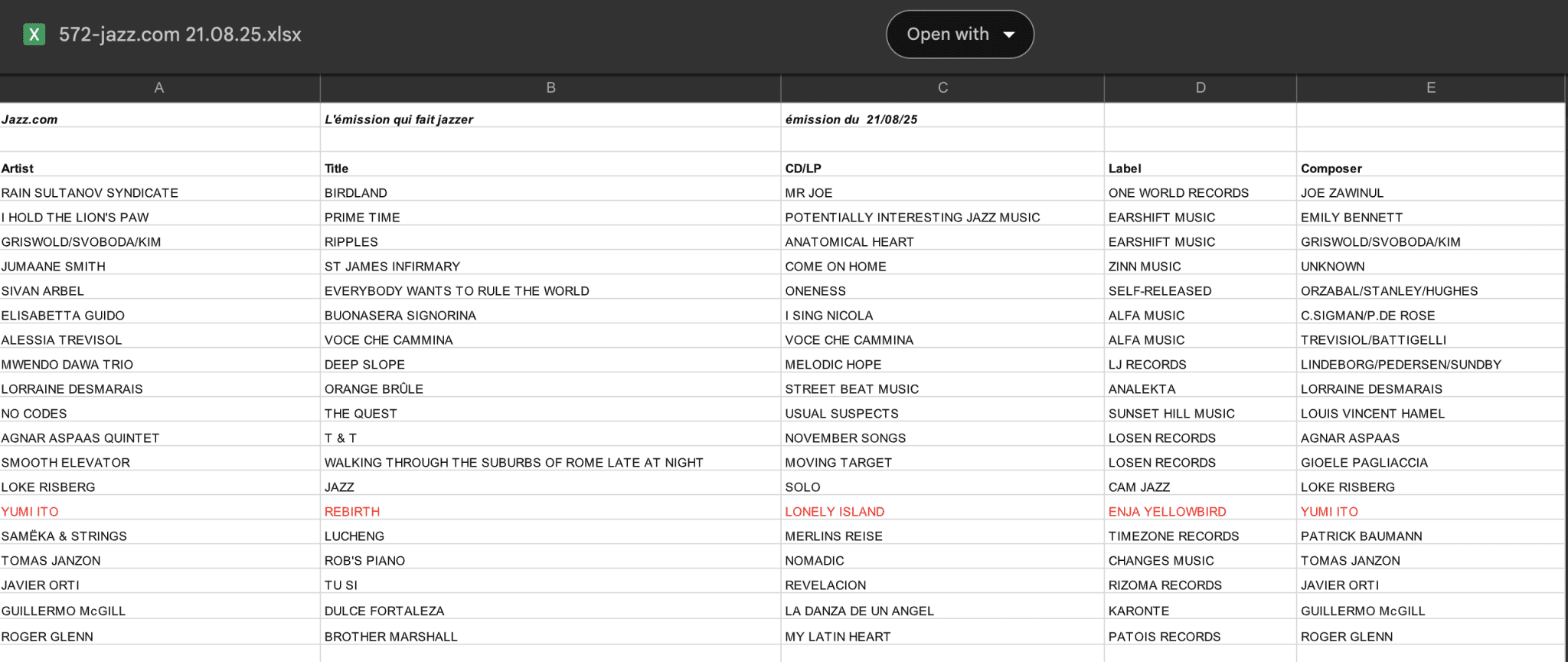This screenshot has height=662, width=1568.
Task: Click the file name 572-jazz.com 21.08.25.xlsx
Action: tap(180, 34)
